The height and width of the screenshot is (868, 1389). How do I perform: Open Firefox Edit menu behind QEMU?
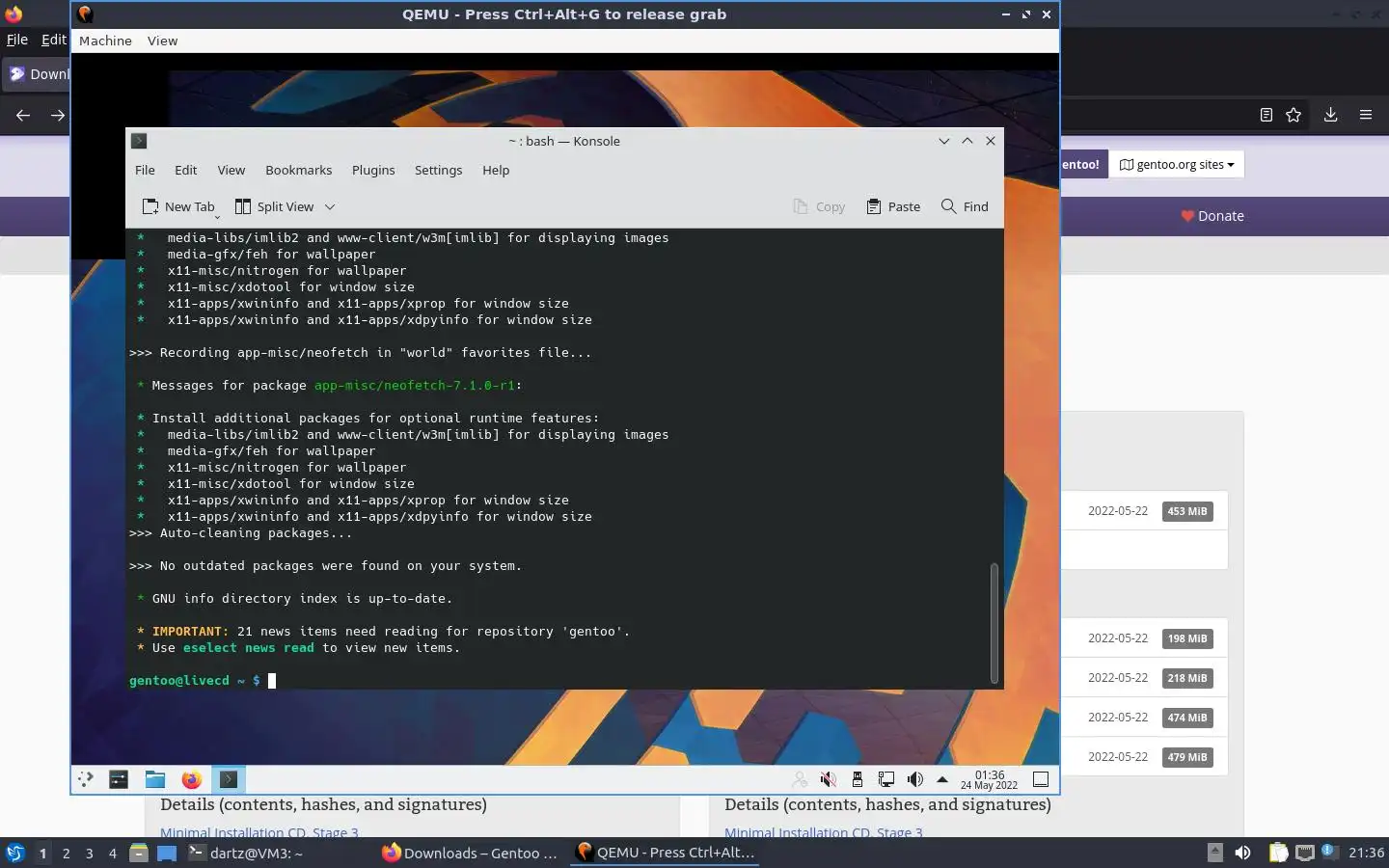[53, 40]
